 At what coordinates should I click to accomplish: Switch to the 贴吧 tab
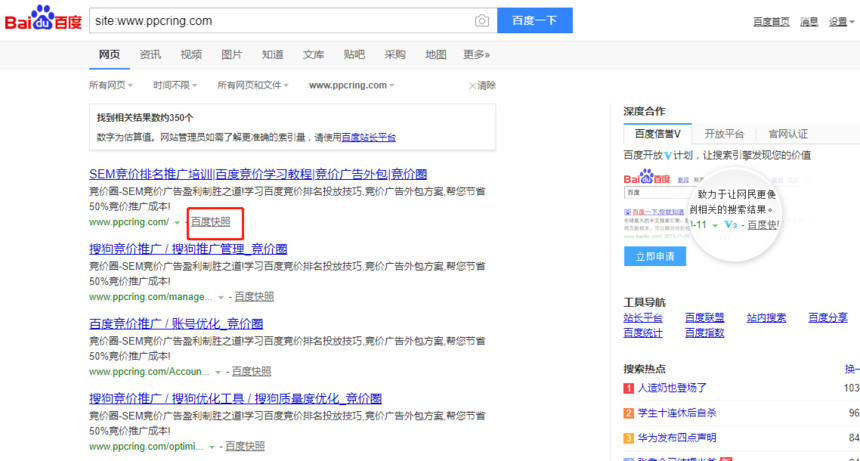[x=354, y=54]
